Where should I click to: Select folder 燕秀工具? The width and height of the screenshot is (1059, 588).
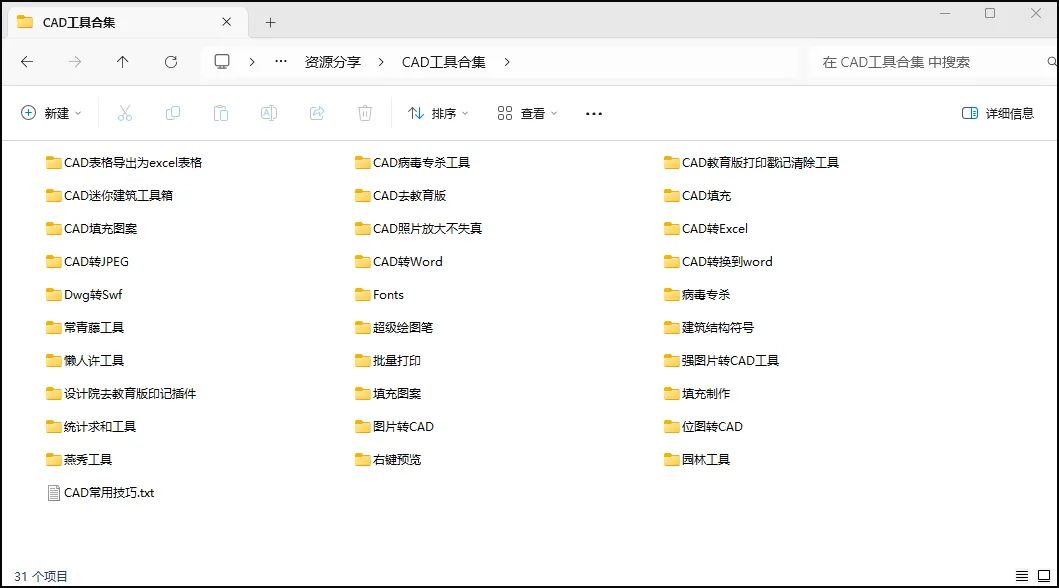pos(79,460)
